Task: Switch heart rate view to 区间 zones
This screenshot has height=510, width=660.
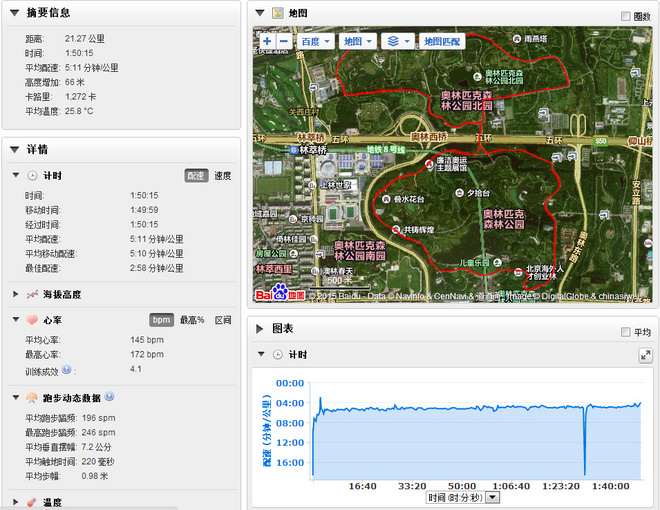Action: 223,320
